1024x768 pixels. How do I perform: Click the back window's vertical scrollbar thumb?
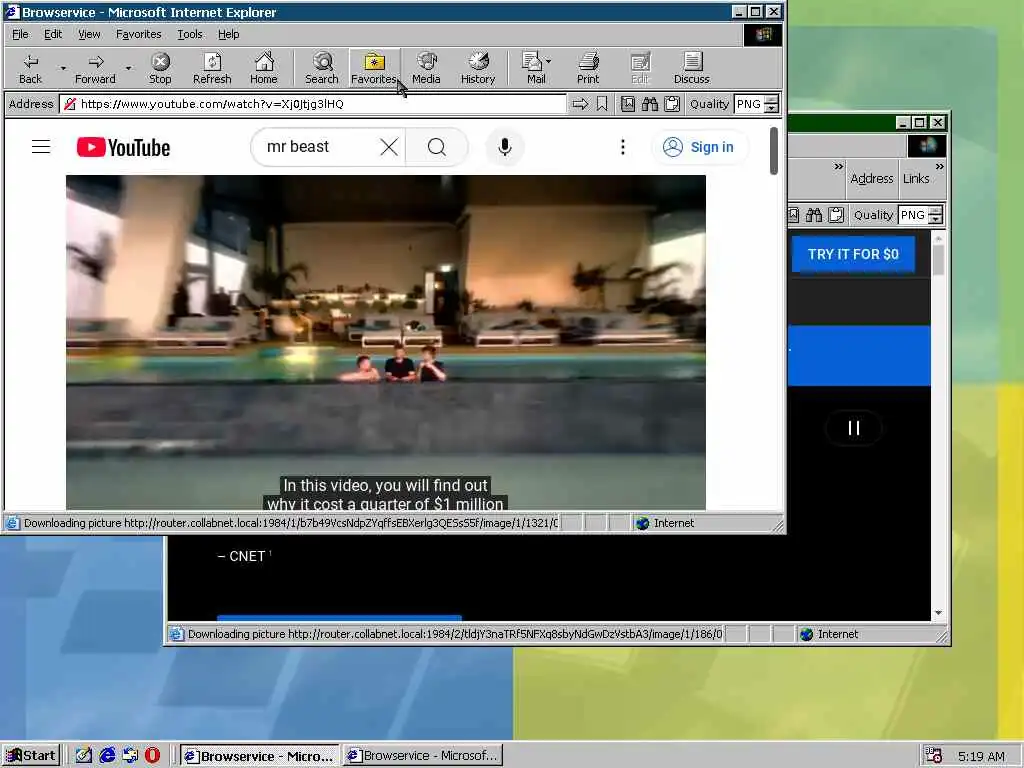click(938, 260)
